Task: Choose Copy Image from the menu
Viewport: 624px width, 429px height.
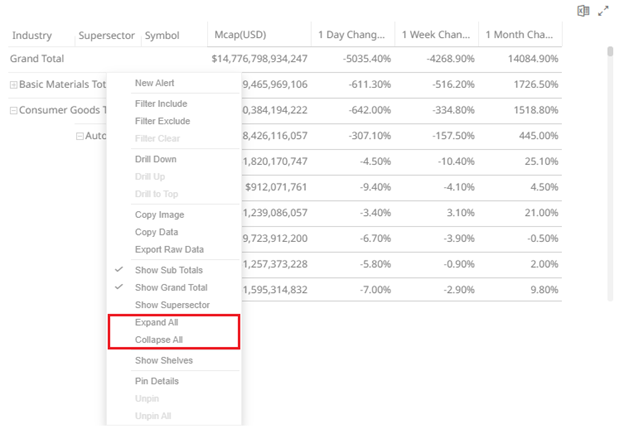Action: 159,215
